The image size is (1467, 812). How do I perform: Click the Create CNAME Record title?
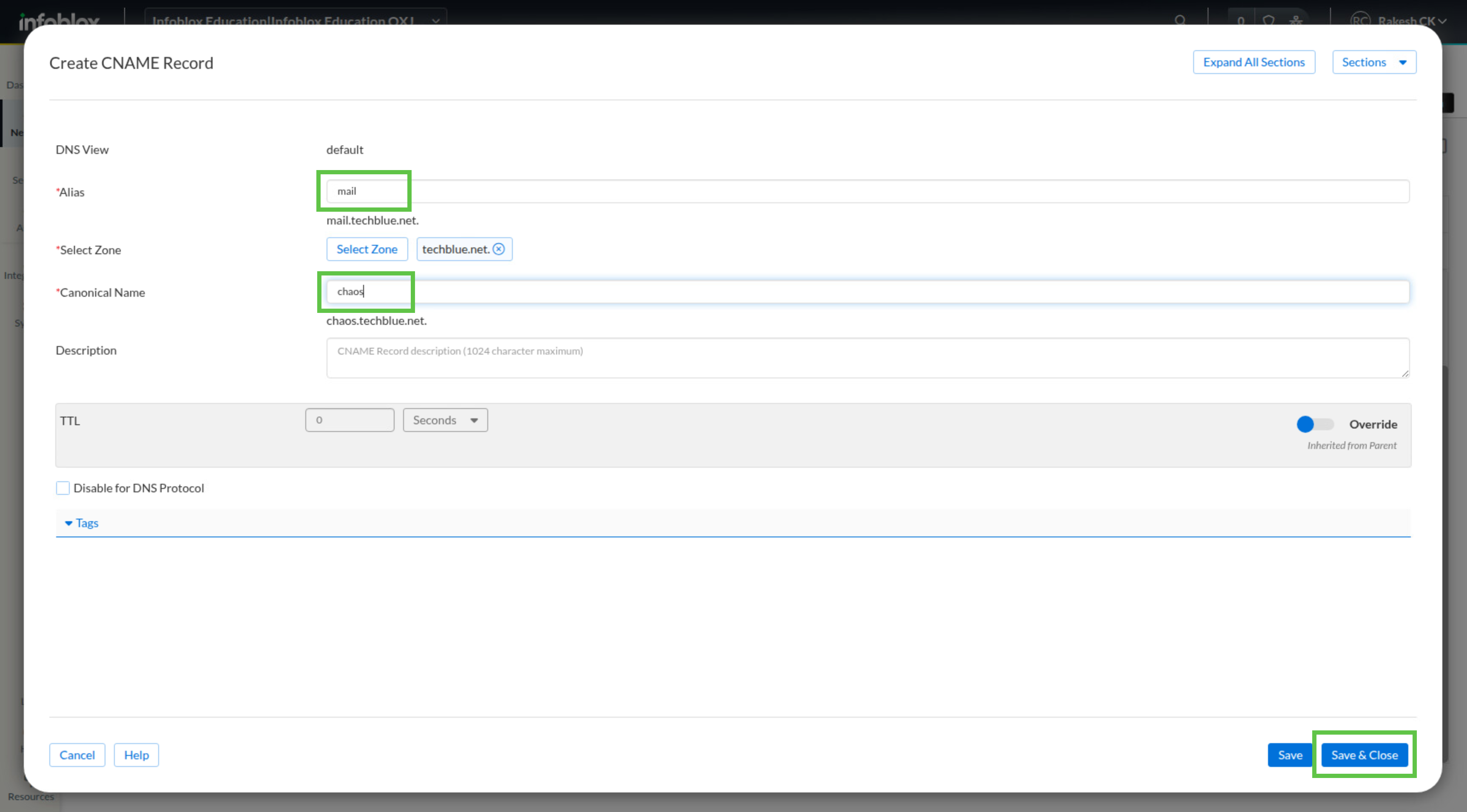pos(131,62)
